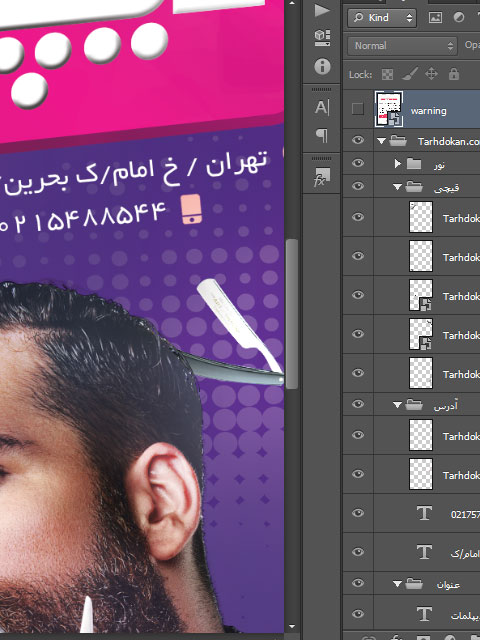Expand the نور group arrow

coord(398,164)
